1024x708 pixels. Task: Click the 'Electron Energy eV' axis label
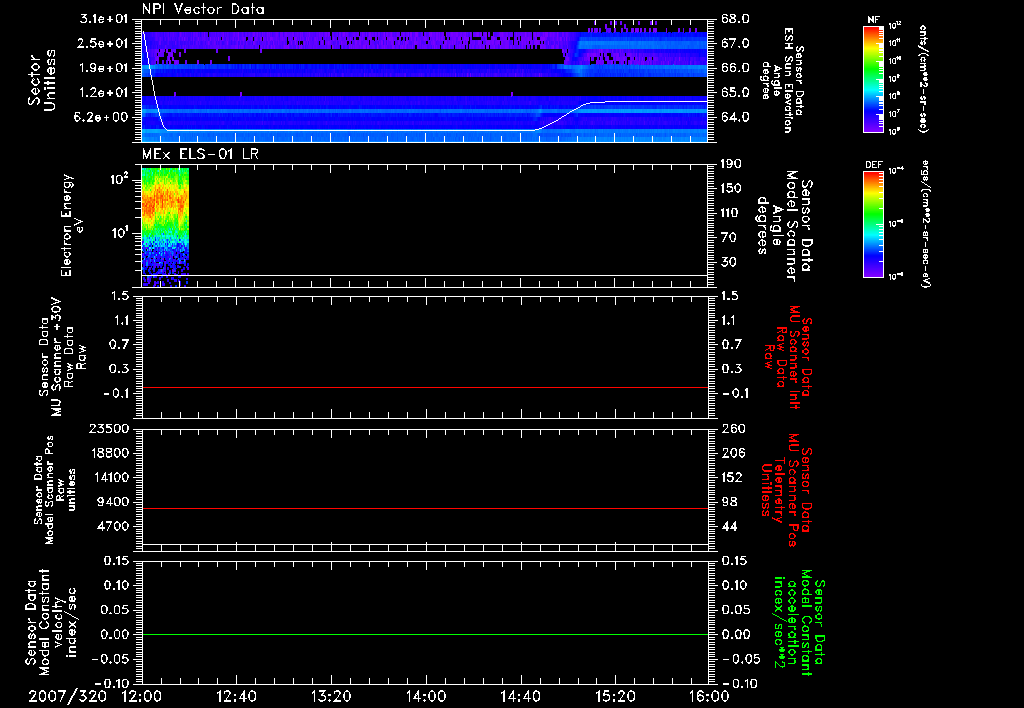[x=72, y=225]
